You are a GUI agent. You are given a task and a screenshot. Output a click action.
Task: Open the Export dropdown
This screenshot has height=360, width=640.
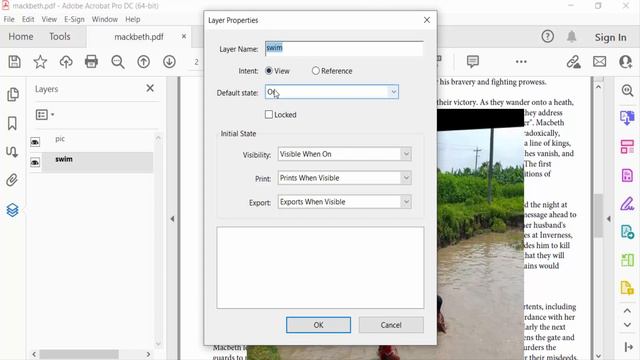[x=344, y=202]
